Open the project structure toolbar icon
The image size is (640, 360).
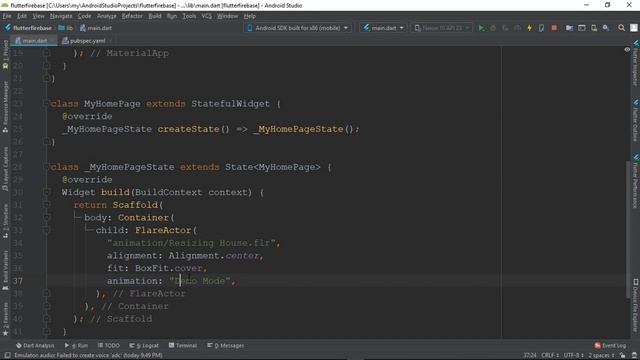click(x=569, y=28)
